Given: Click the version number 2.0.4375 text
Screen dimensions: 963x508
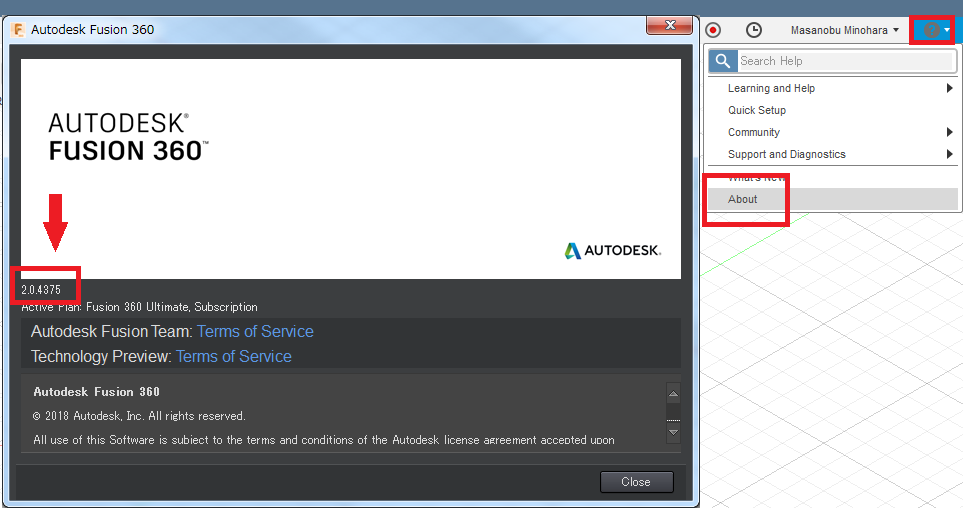Looking at the screenshot, I should (x=41, y=290).
